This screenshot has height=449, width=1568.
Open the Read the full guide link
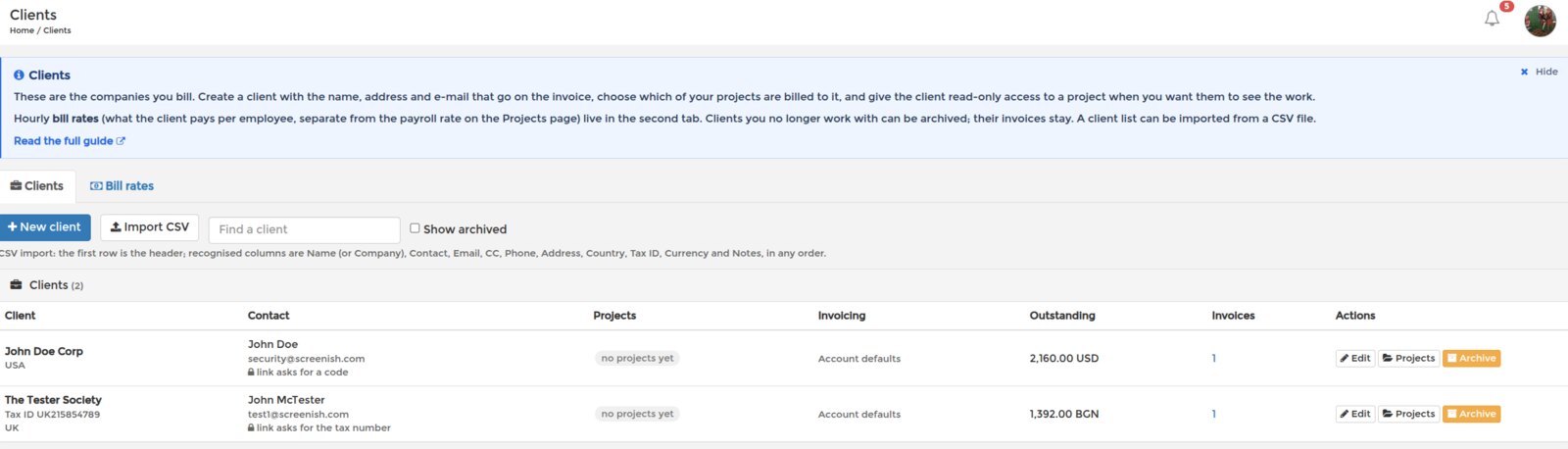point(70,141)
